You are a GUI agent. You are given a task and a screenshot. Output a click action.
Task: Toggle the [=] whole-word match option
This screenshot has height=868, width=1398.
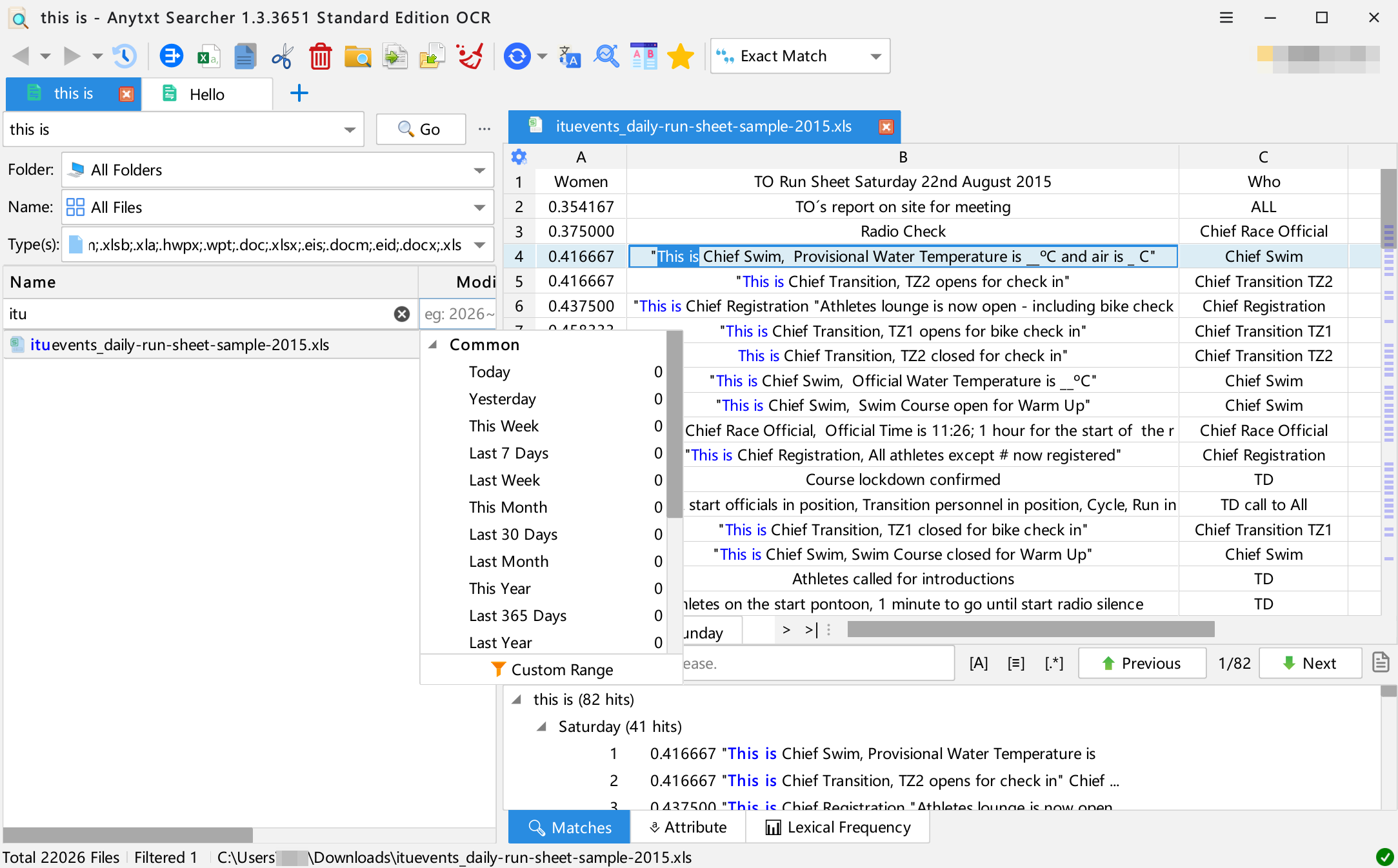[1016, 663]
